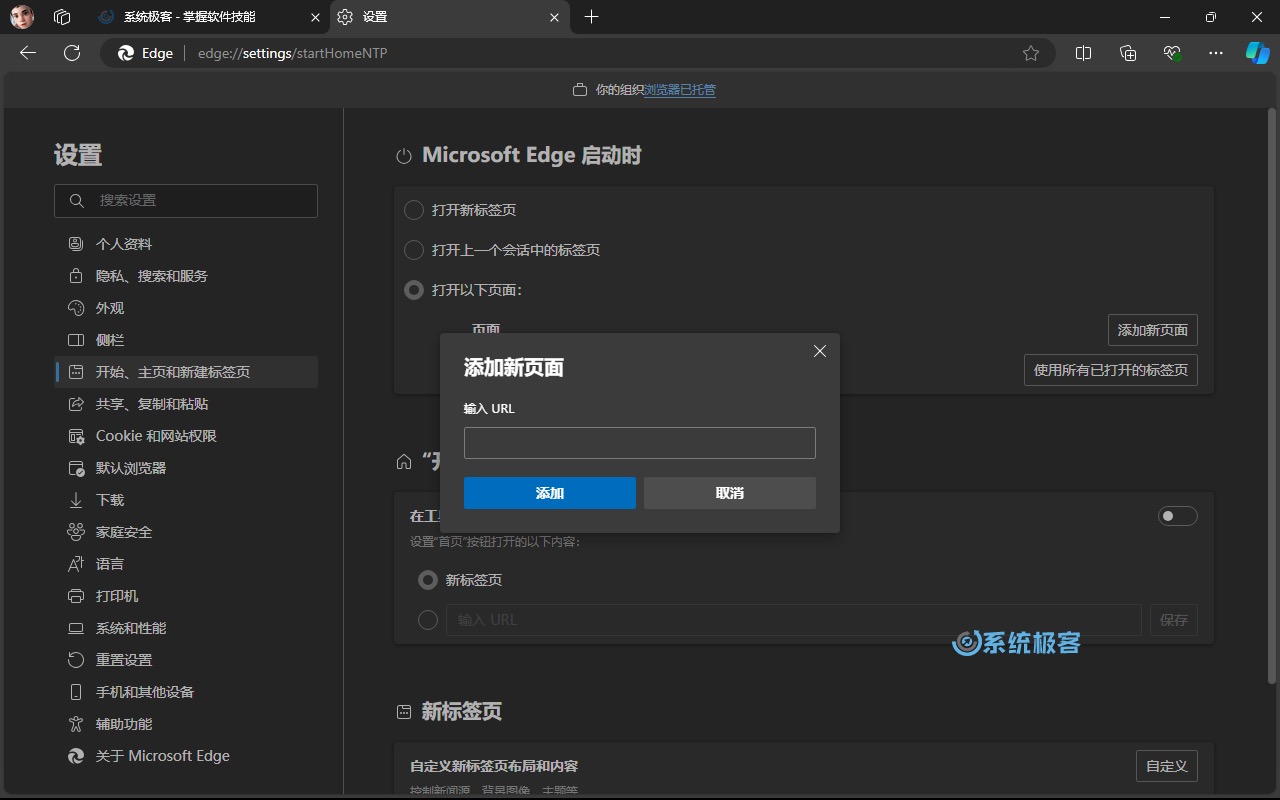Open the Settings and more menu
Screen dimensions: 1280x800
[1216, 53]
